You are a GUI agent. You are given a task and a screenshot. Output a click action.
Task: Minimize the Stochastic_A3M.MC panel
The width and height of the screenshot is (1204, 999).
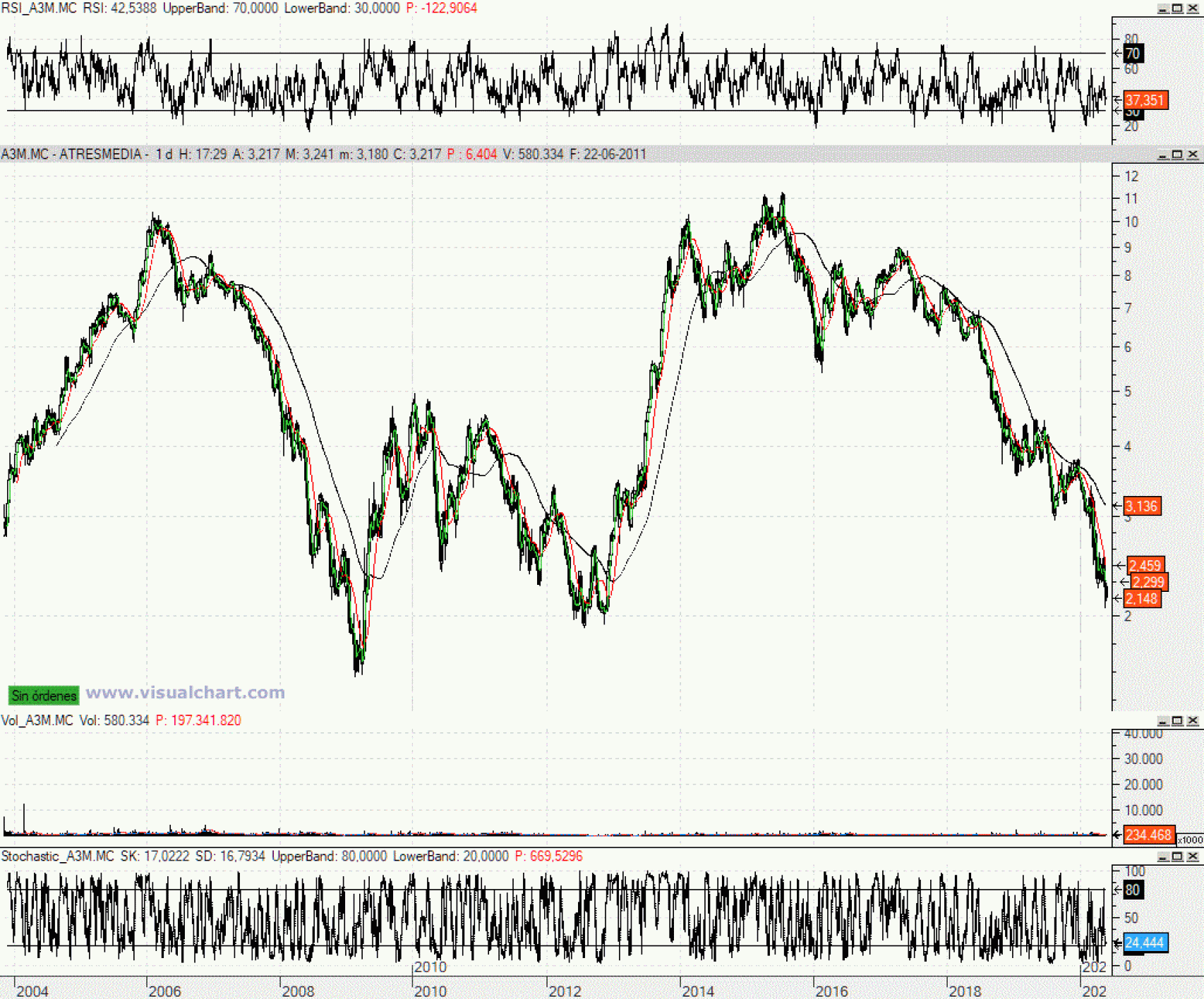1162,856
